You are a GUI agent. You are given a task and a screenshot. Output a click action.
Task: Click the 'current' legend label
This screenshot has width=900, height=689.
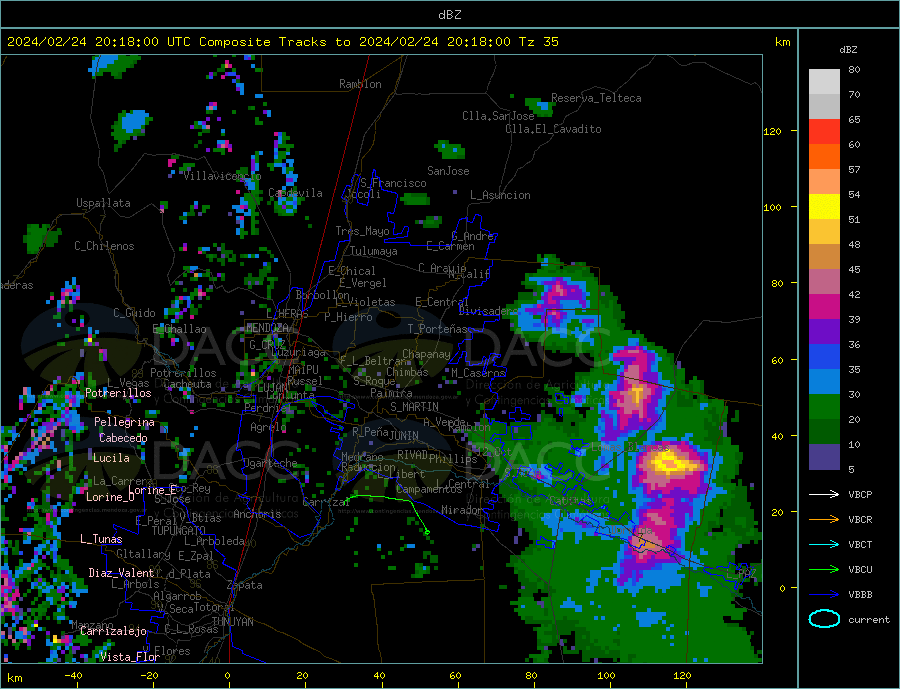point(868,620)
